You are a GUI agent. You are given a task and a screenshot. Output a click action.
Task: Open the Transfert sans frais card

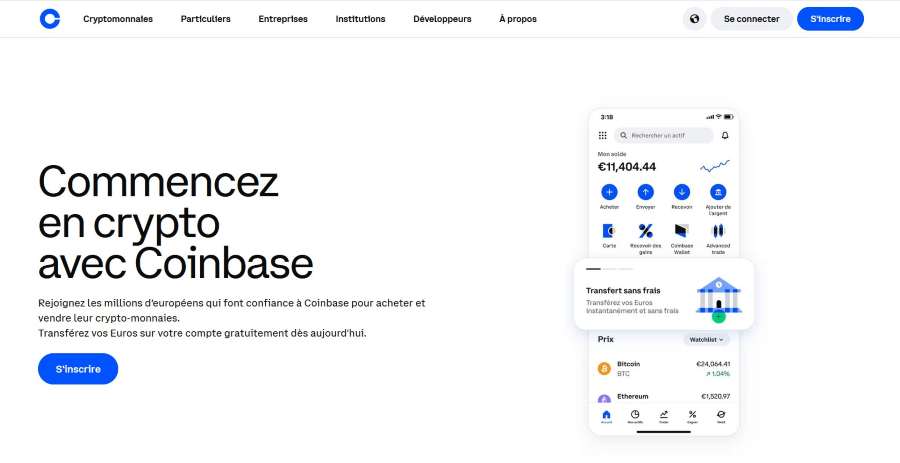(x=664, y=294)
